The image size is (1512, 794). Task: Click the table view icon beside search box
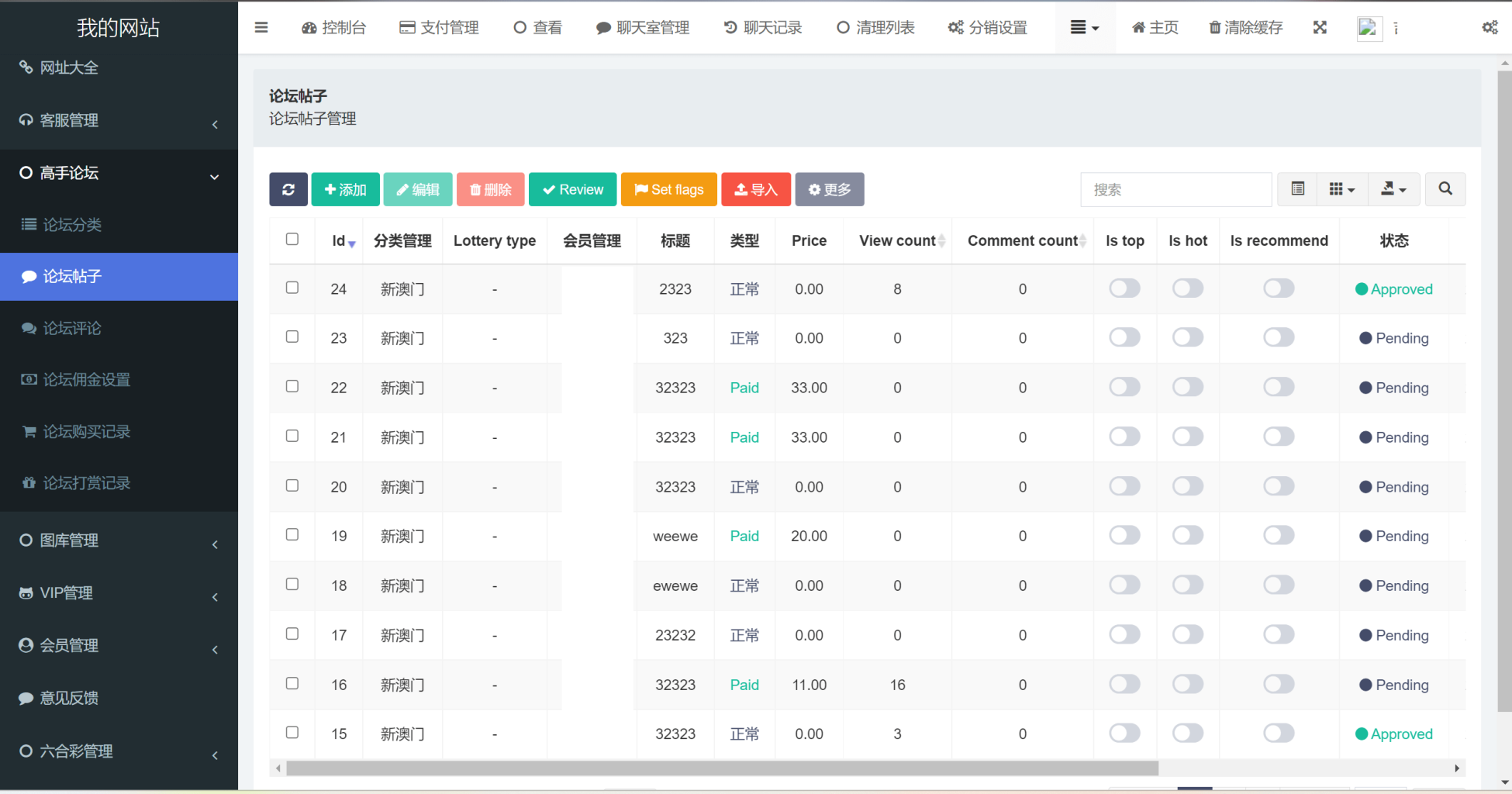click(x=1297, y=189)
